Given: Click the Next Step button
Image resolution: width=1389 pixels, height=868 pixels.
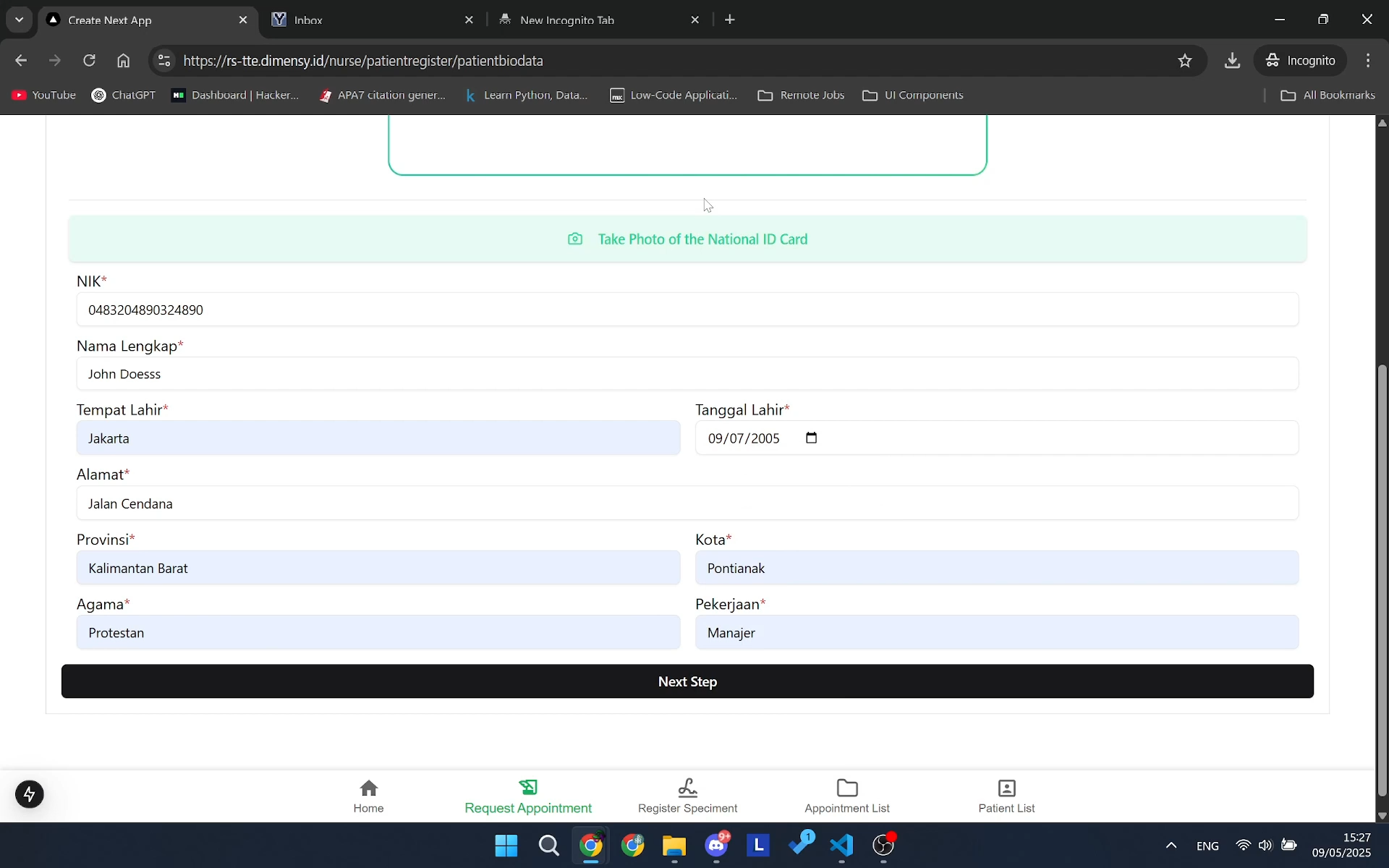Looking at the screenshot, I should coord(687,681).
